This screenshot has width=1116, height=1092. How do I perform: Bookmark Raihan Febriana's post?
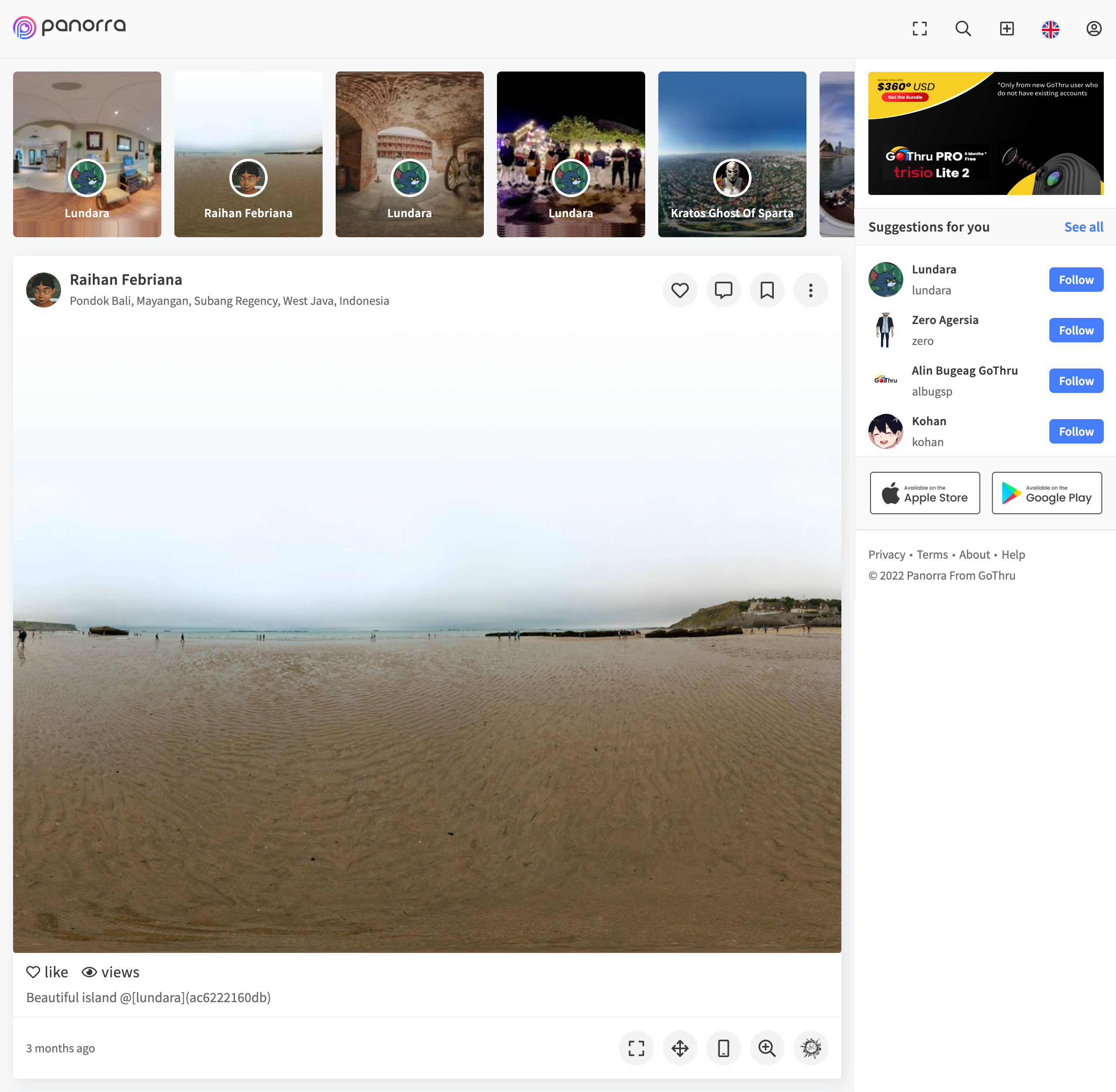767,290
